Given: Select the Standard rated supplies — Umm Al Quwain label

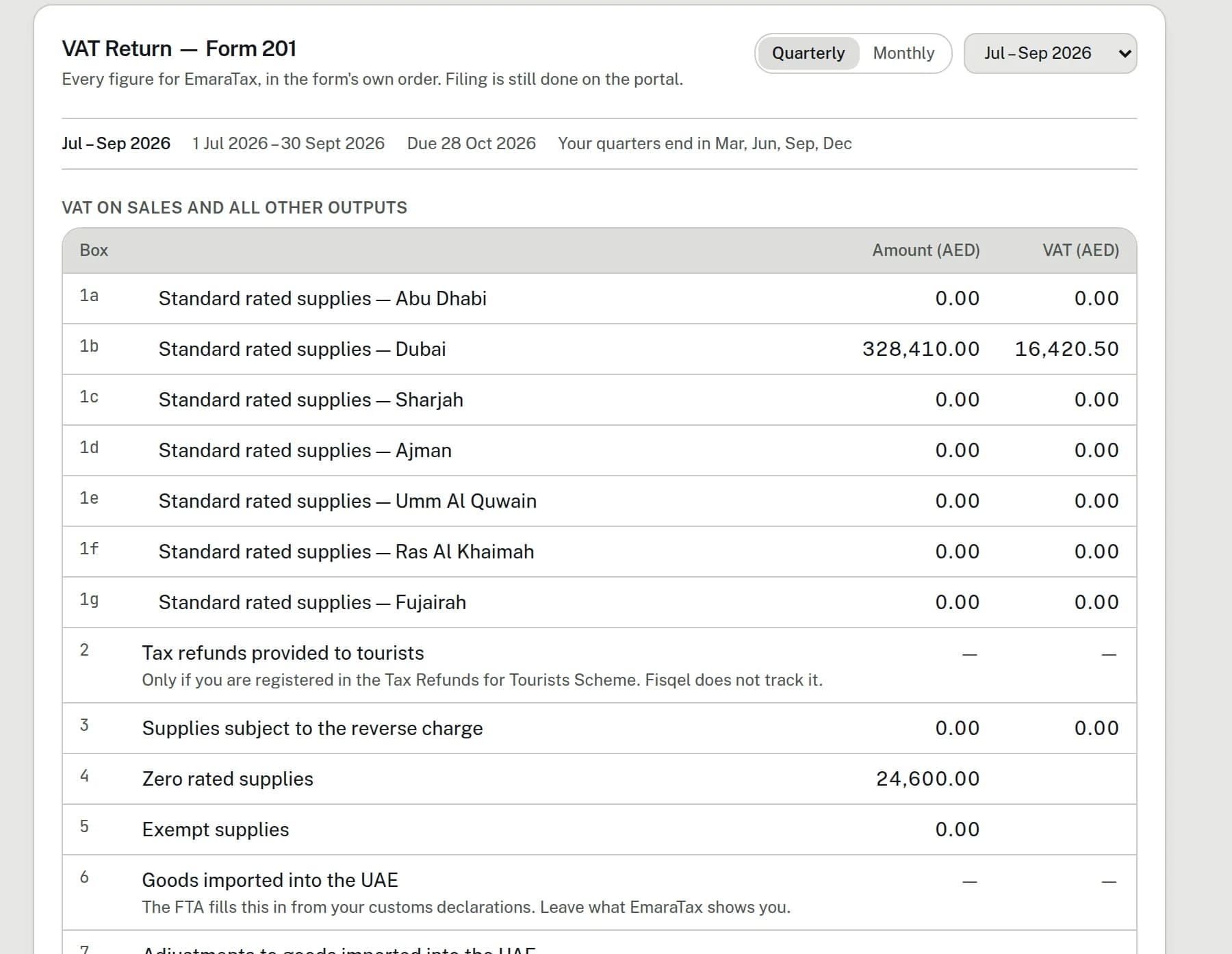Looking at the screenshot, I should pos(347,501).
